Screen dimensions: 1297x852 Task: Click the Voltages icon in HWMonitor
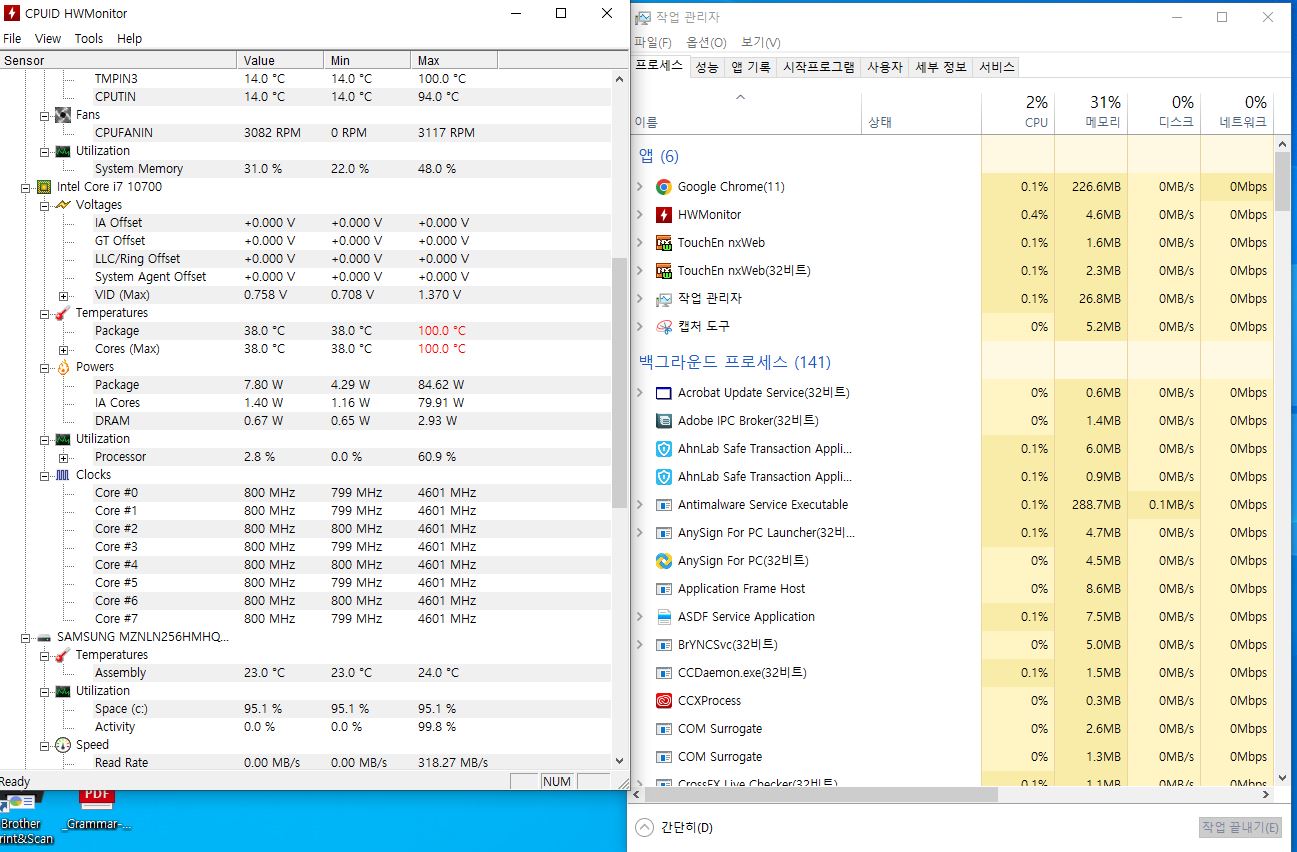63,205
